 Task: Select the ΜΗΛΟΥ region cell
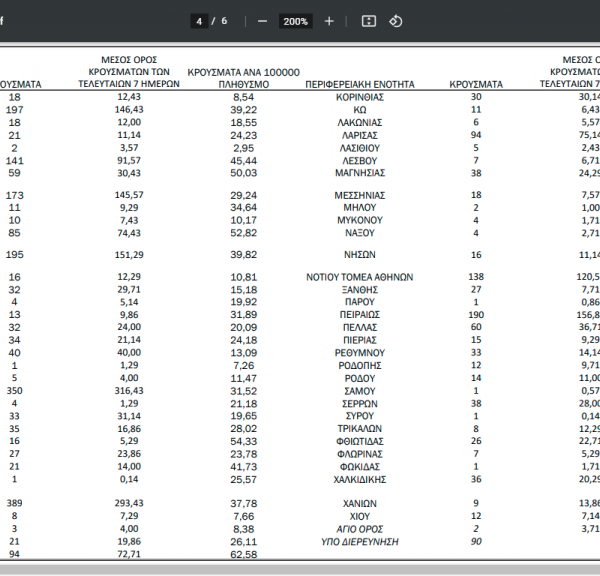click(x=360, y=208)
